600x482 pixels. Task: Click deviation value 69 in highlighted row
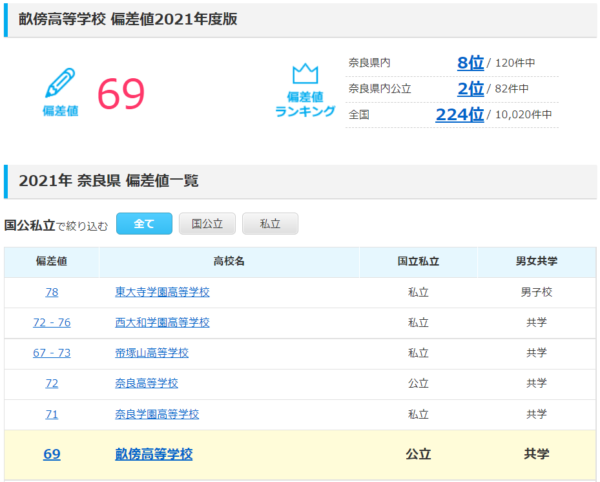pyautogui.click(x=52, y=454)
